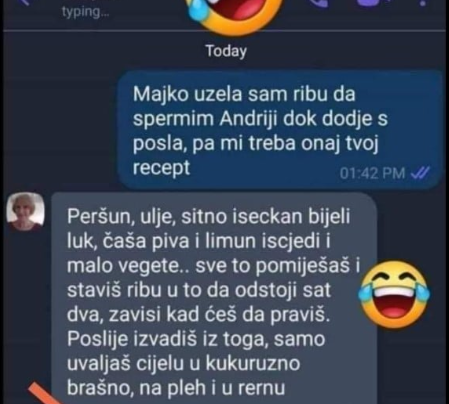
Task: Tap the word "recept" in the sent message
Action: [x=161, y=167]
